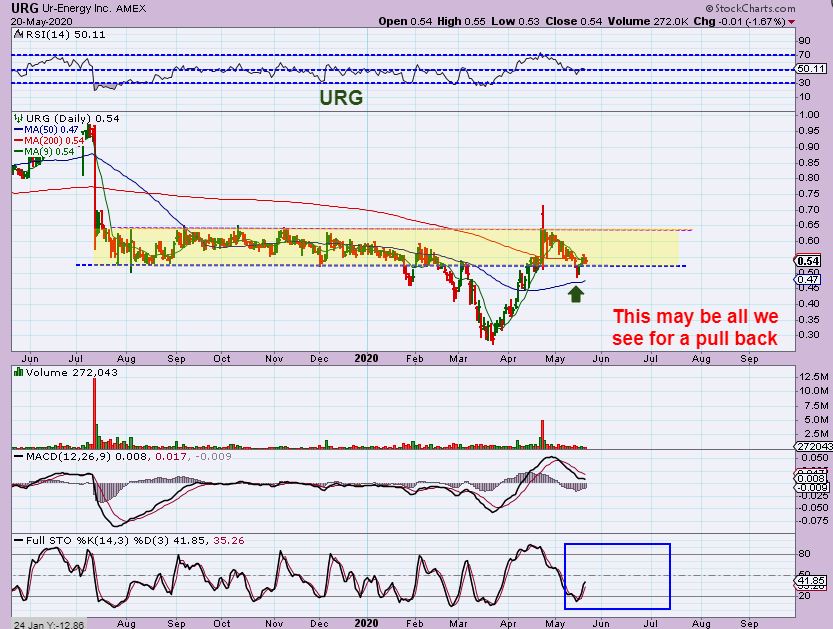Click the blue MA(50) legend line
This screenshot has height=629, width=833.
pyautogui.click(x=19, y=130)
